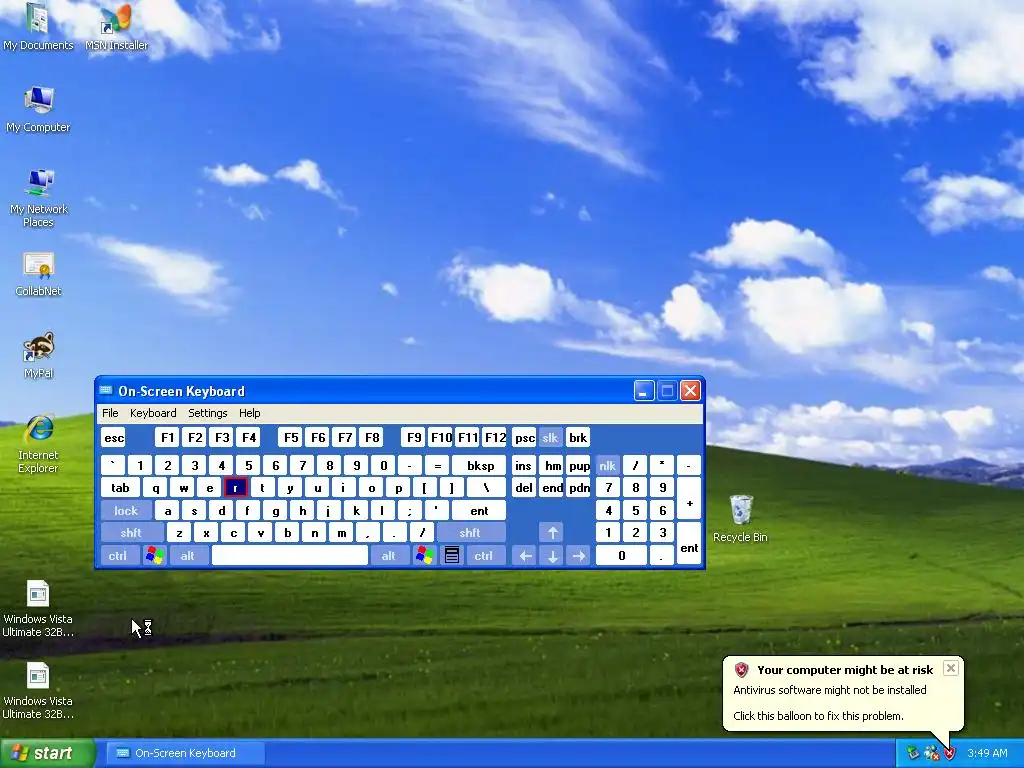This screenshot has width=1024, height=768.
Task: Open the Help menu
Action: point(249,413)
